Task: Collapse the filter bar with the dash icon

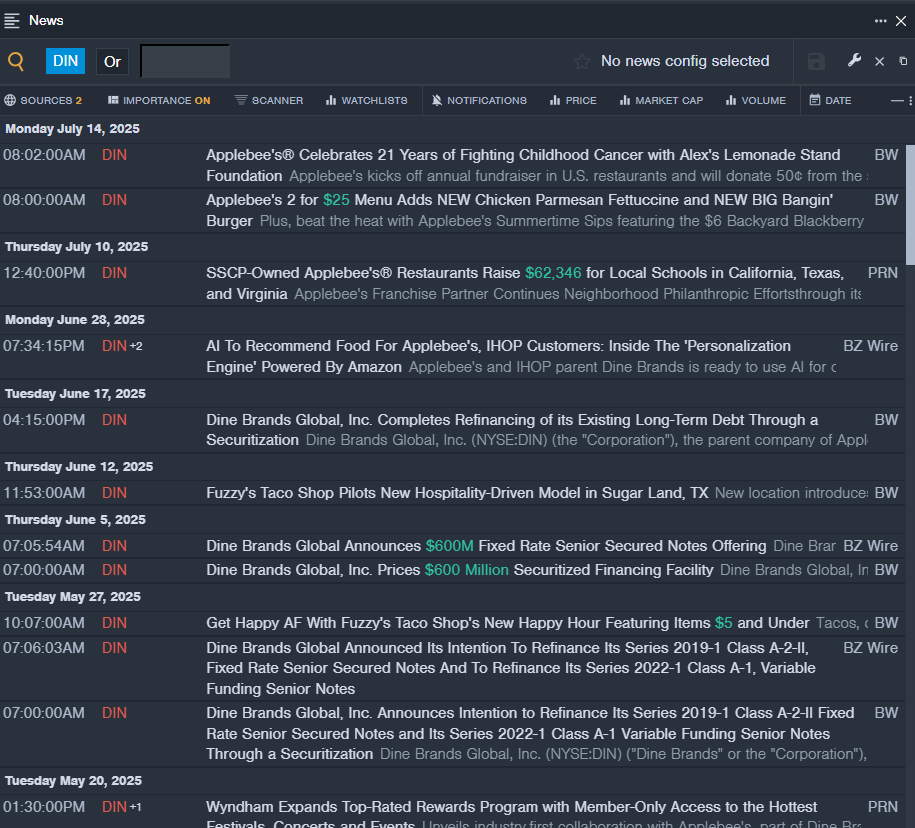Action: coord(897,100)
